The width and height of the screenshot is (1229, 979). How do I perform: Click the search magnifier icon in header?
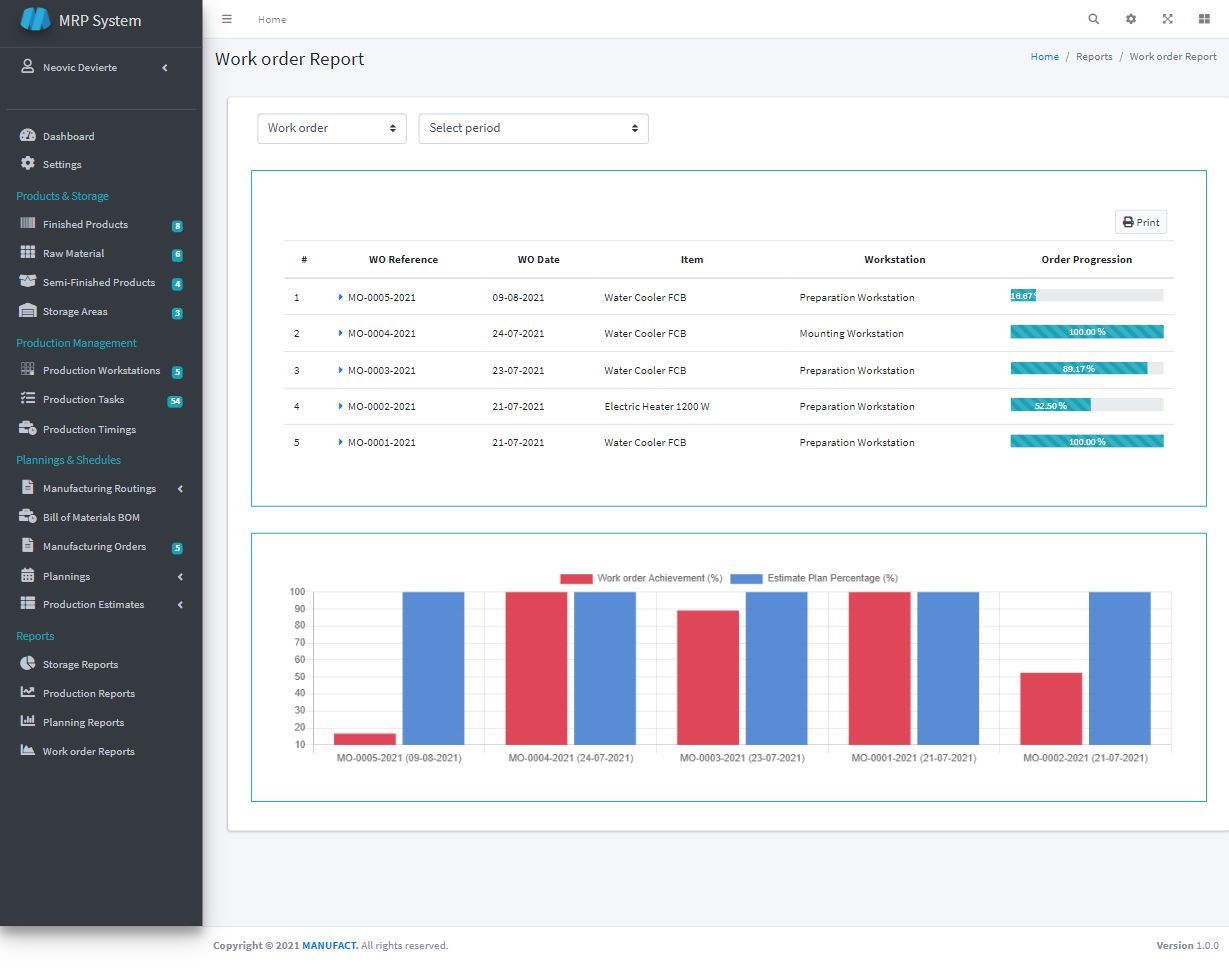click(1093, 19)
